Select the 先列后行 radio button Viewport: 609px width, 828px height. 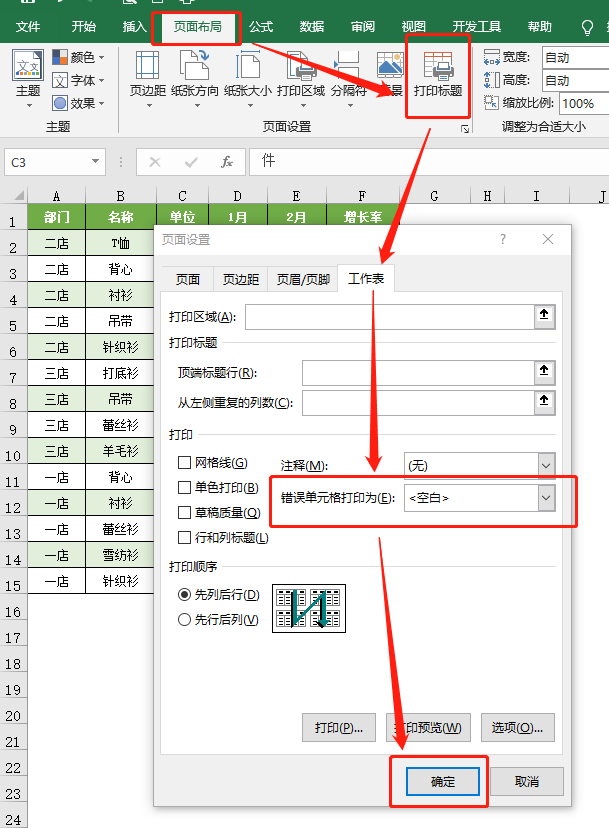[184, 595]
